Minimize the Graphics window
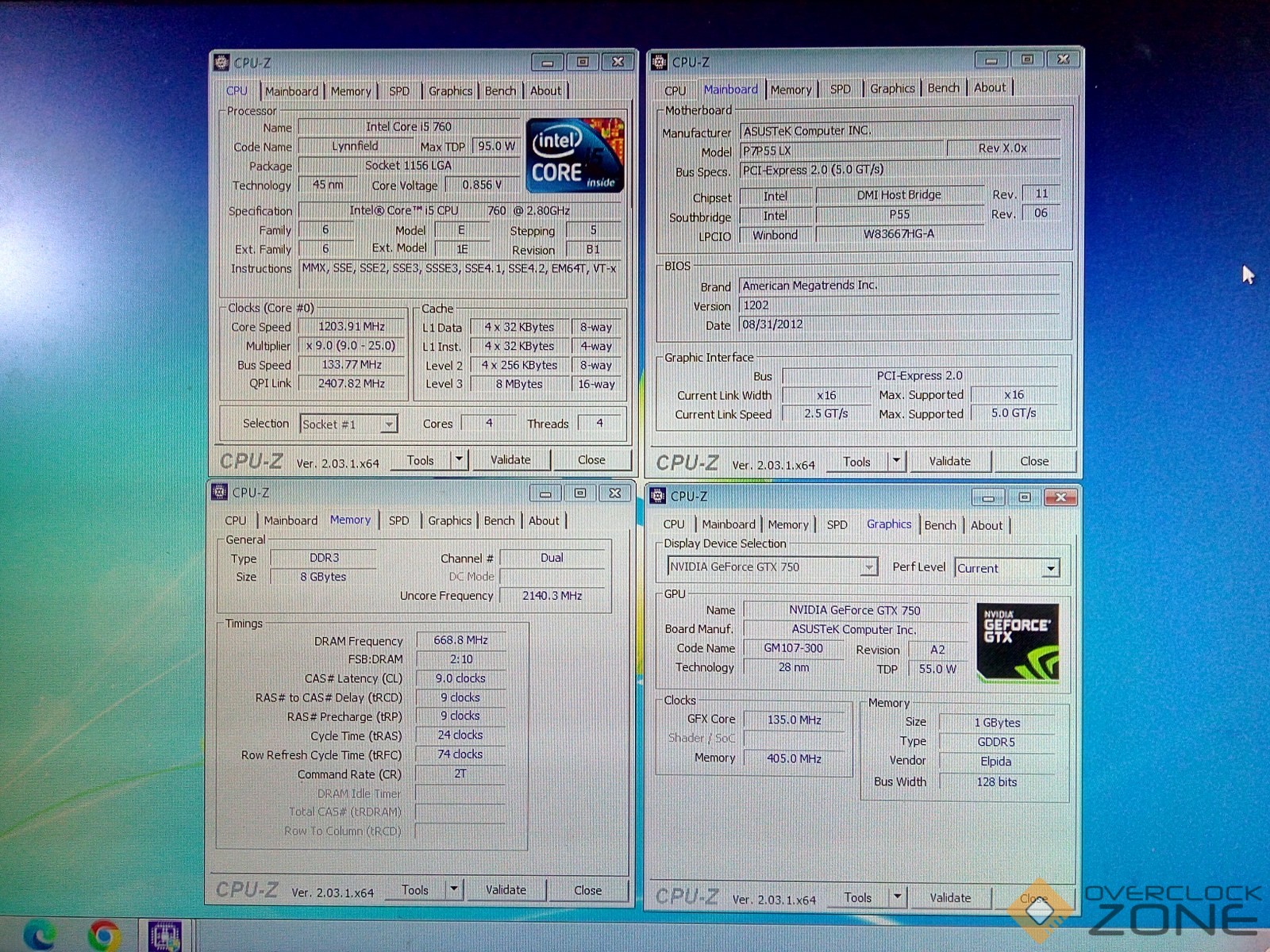Viewport: 1270px width, 952px height. (x=988, y=497)
